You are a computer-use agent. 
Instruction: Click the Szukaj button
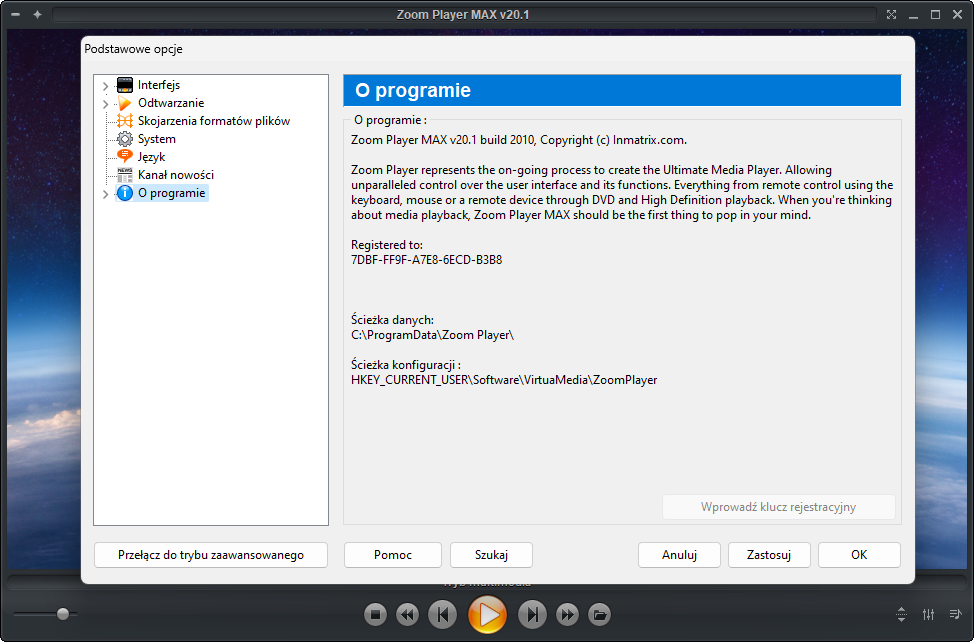point(491,555)
